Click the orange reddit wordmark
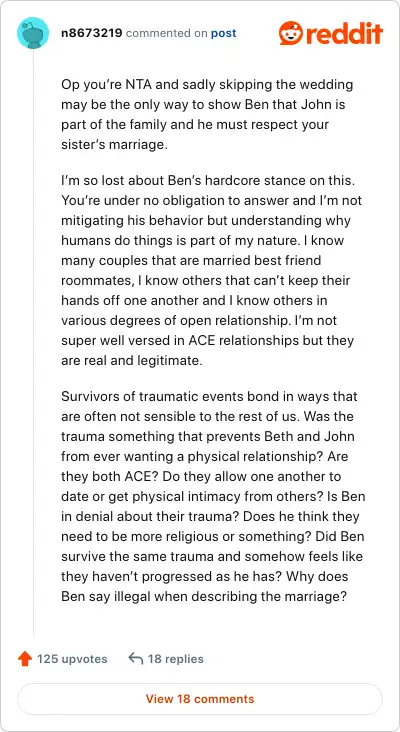This screenshot has width=400, height=732. pos(343,34)
